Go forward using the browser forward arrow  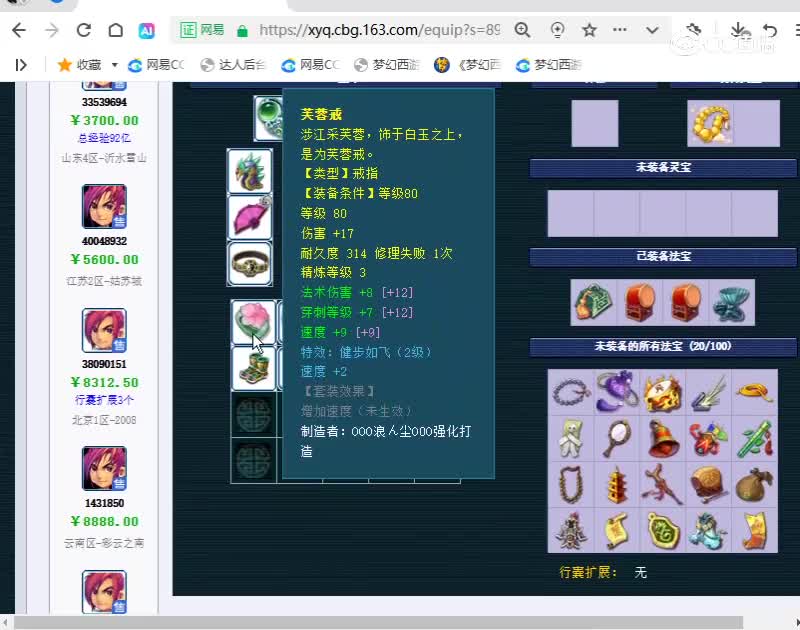(x=52, y=31)
